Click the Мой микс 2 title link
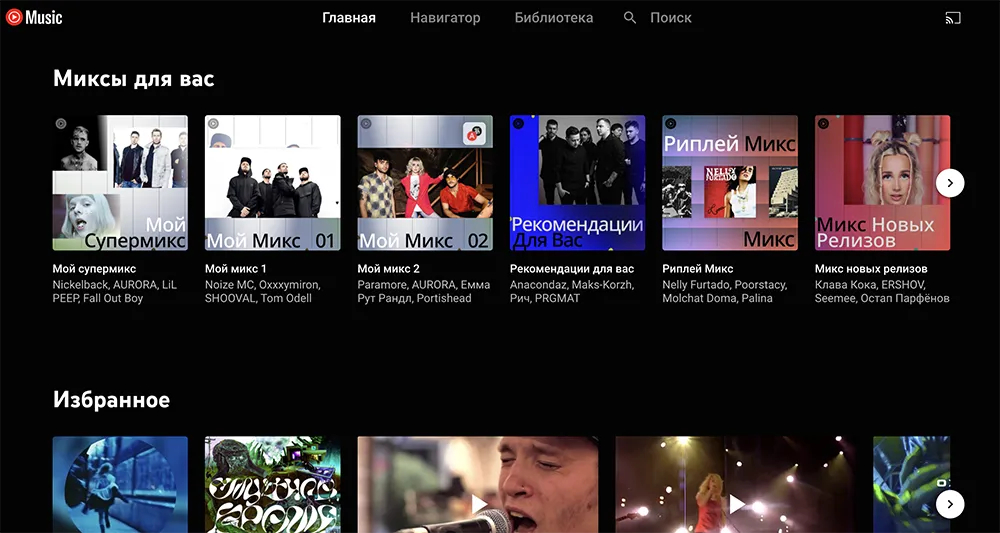Image resolution: width=1000 pixels, height=533 pixels. pyautogui.click(x=388, y=269)
